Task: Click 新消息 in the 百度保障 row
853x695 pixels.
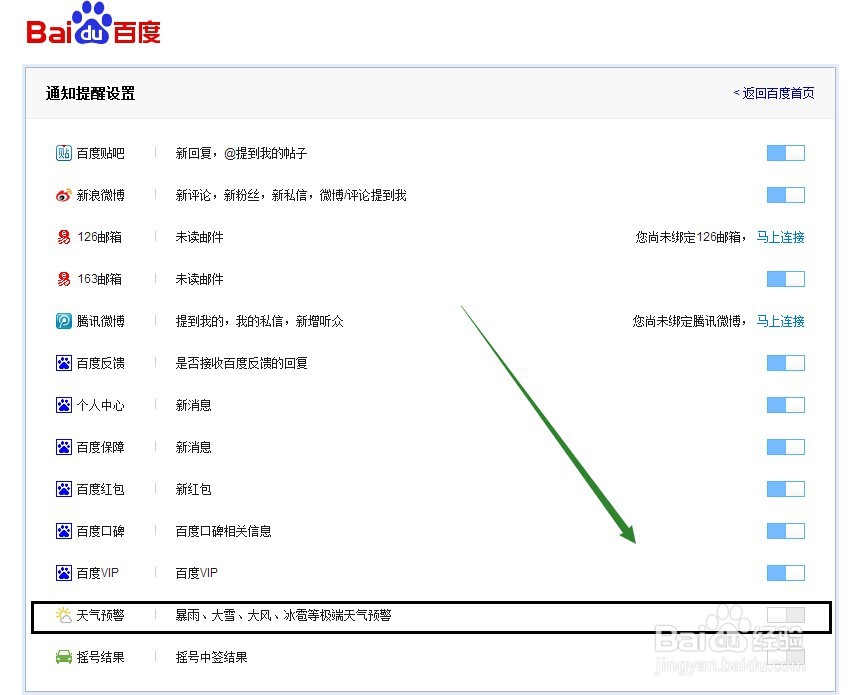Action: [x=193, y=447]
